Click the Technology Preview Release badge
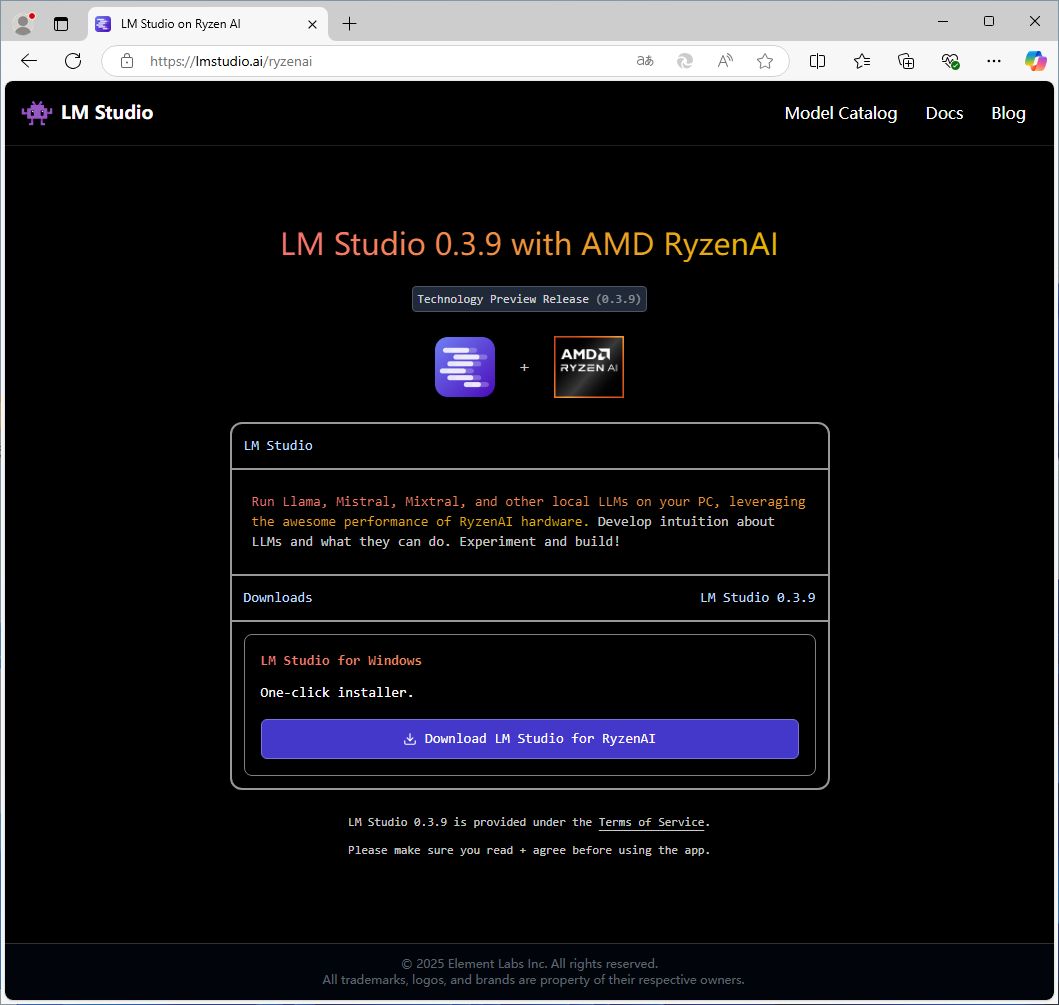The height and width of the screenshot is (1005, 1059). pyautogui.click(x=529, y=299)
